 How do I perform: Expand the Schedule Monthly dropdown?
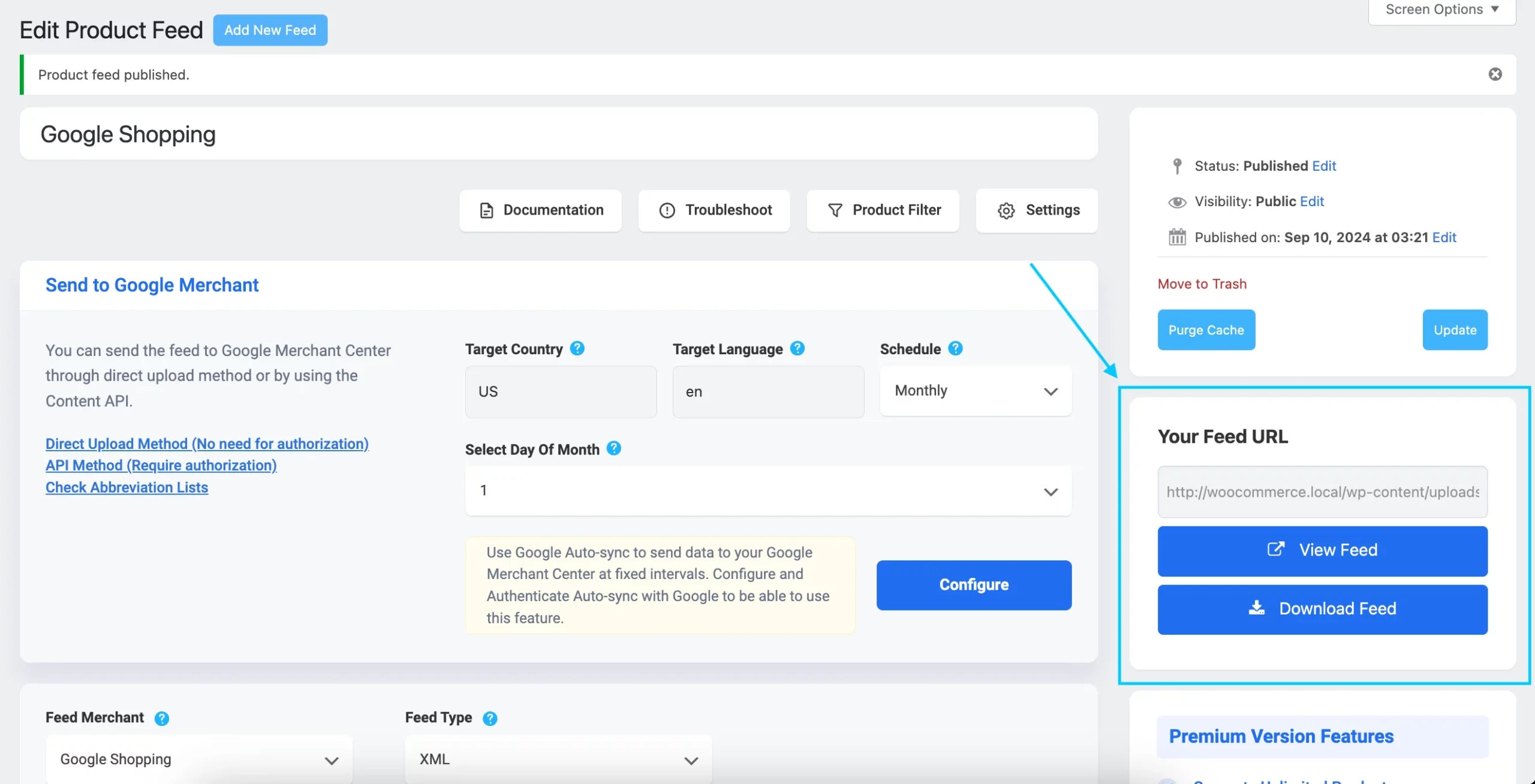point(976,391)
